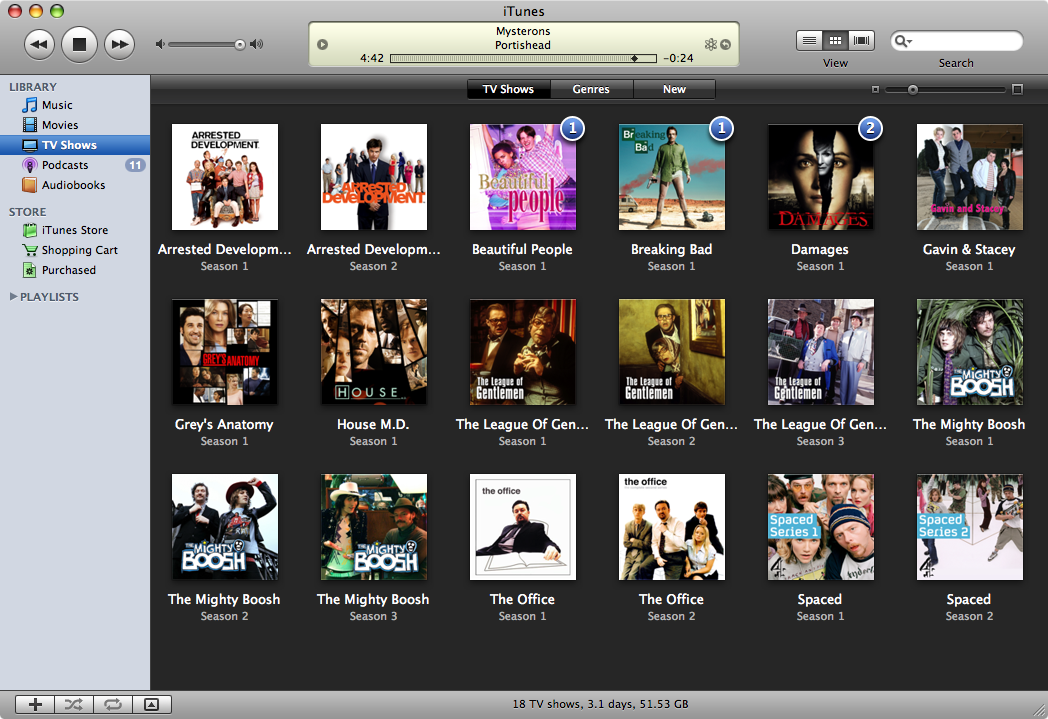Open the search magnifier dropdown
This screenshot has height=719, width=1048.
(x=903, y=41)
